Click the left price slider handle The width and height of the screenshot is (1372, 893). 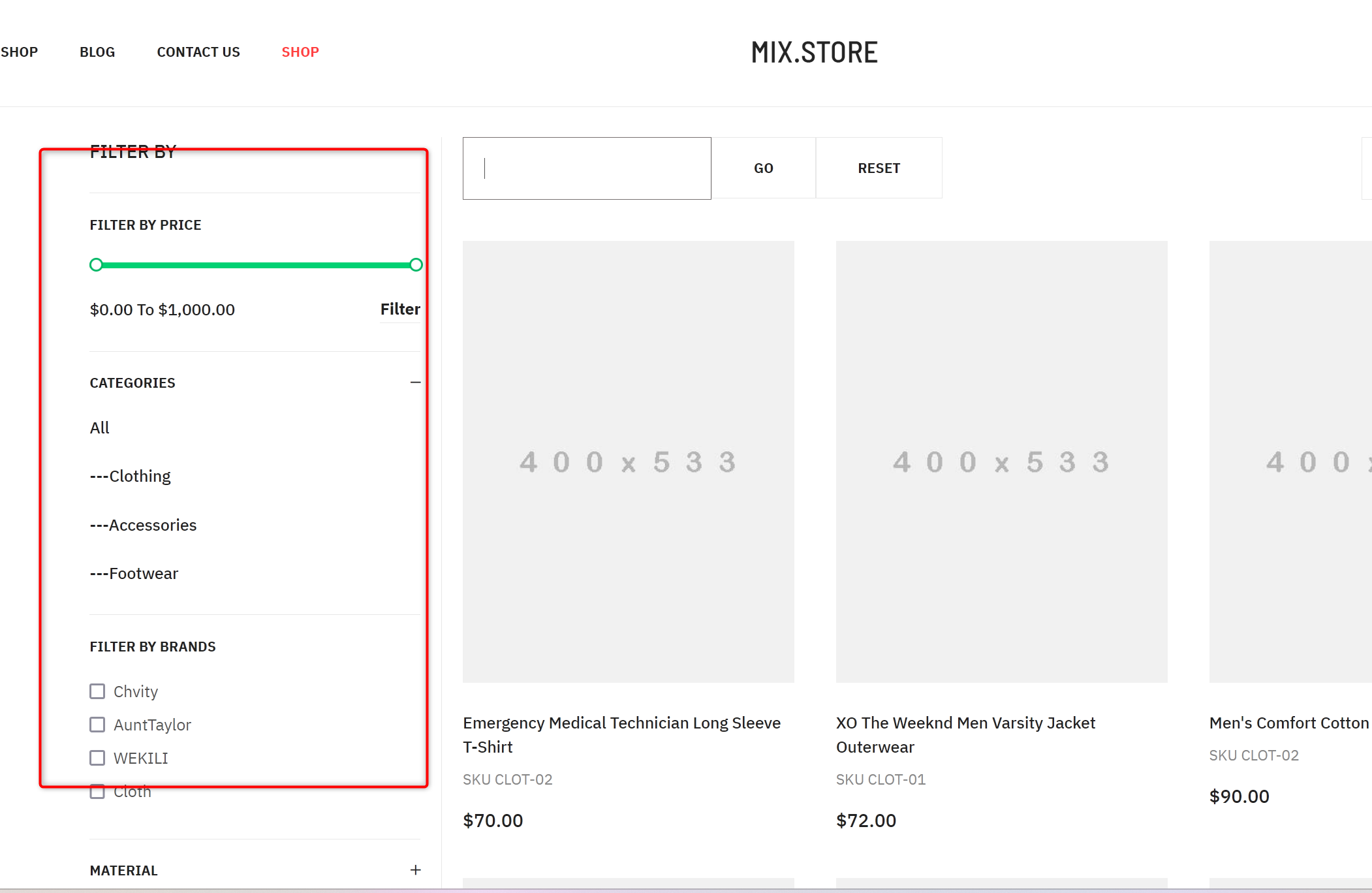click(x=96, y=265)
